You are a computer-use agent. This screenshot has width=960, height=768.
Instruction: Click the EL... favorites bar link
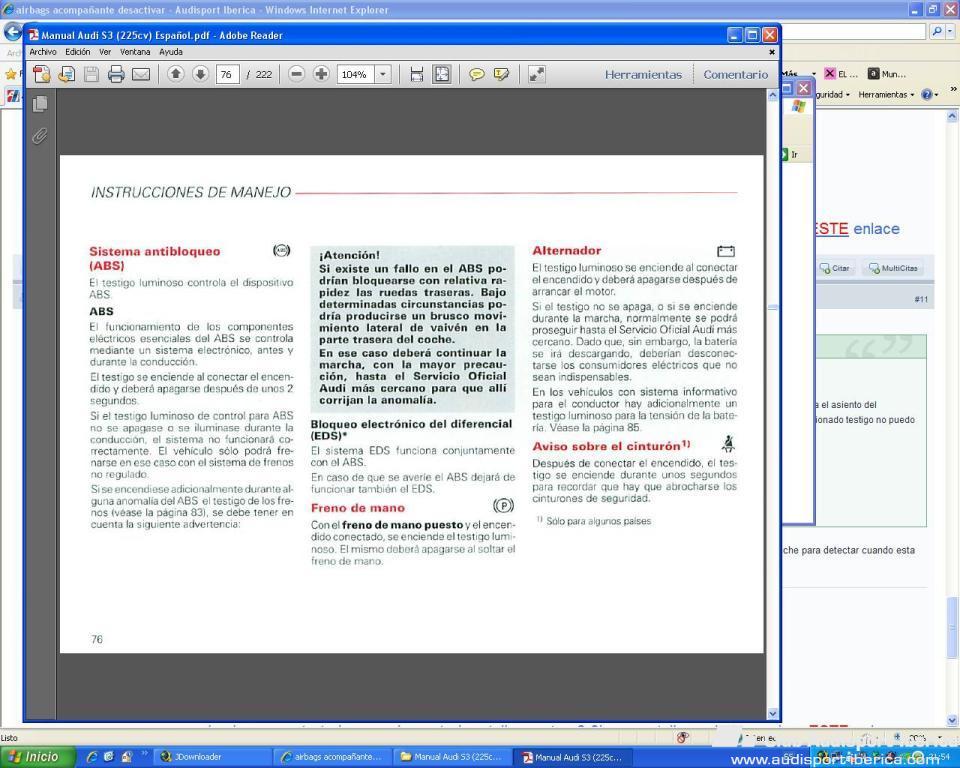pos(841,74)
